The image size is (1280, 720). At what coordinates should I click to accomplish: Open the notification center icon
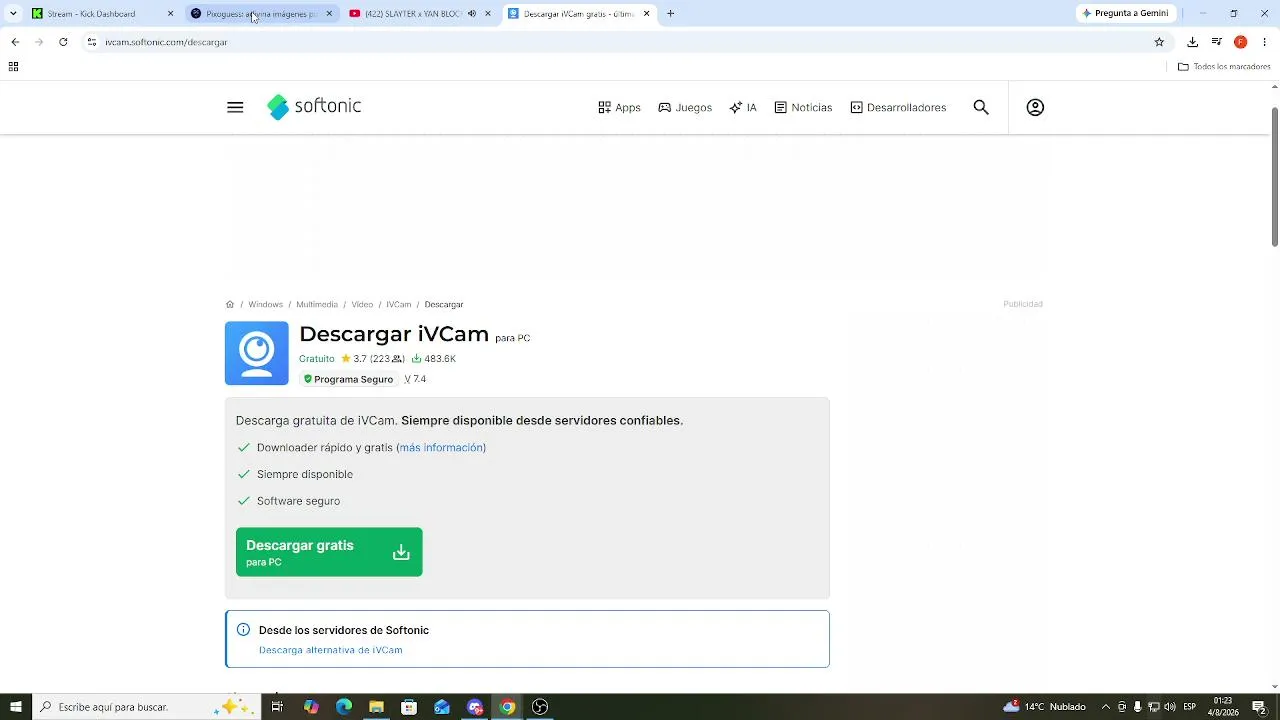point(1259,707)
